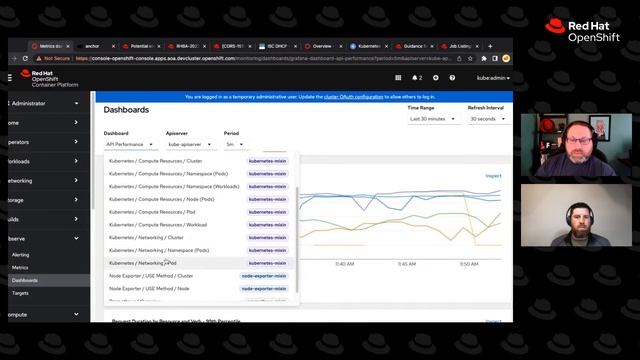This screenshot has width=640, height=360.
Task: Select Kubernetes / Networking / Pod
Action: [199, 263]
